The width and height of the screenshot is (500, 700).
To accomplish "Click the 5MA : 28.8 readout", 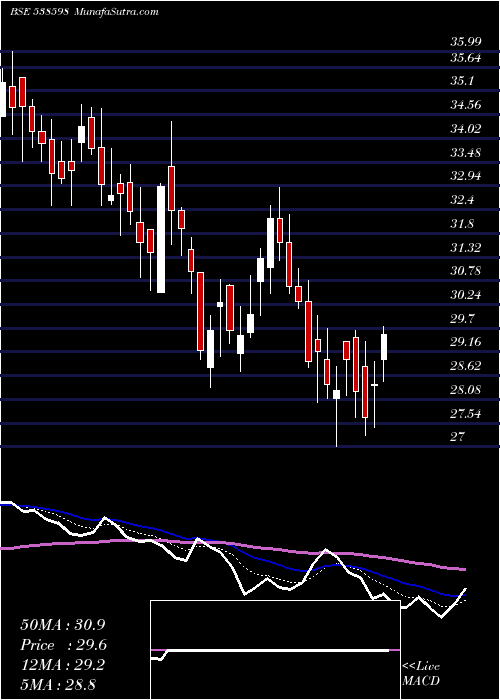I will tap(58, 684).
